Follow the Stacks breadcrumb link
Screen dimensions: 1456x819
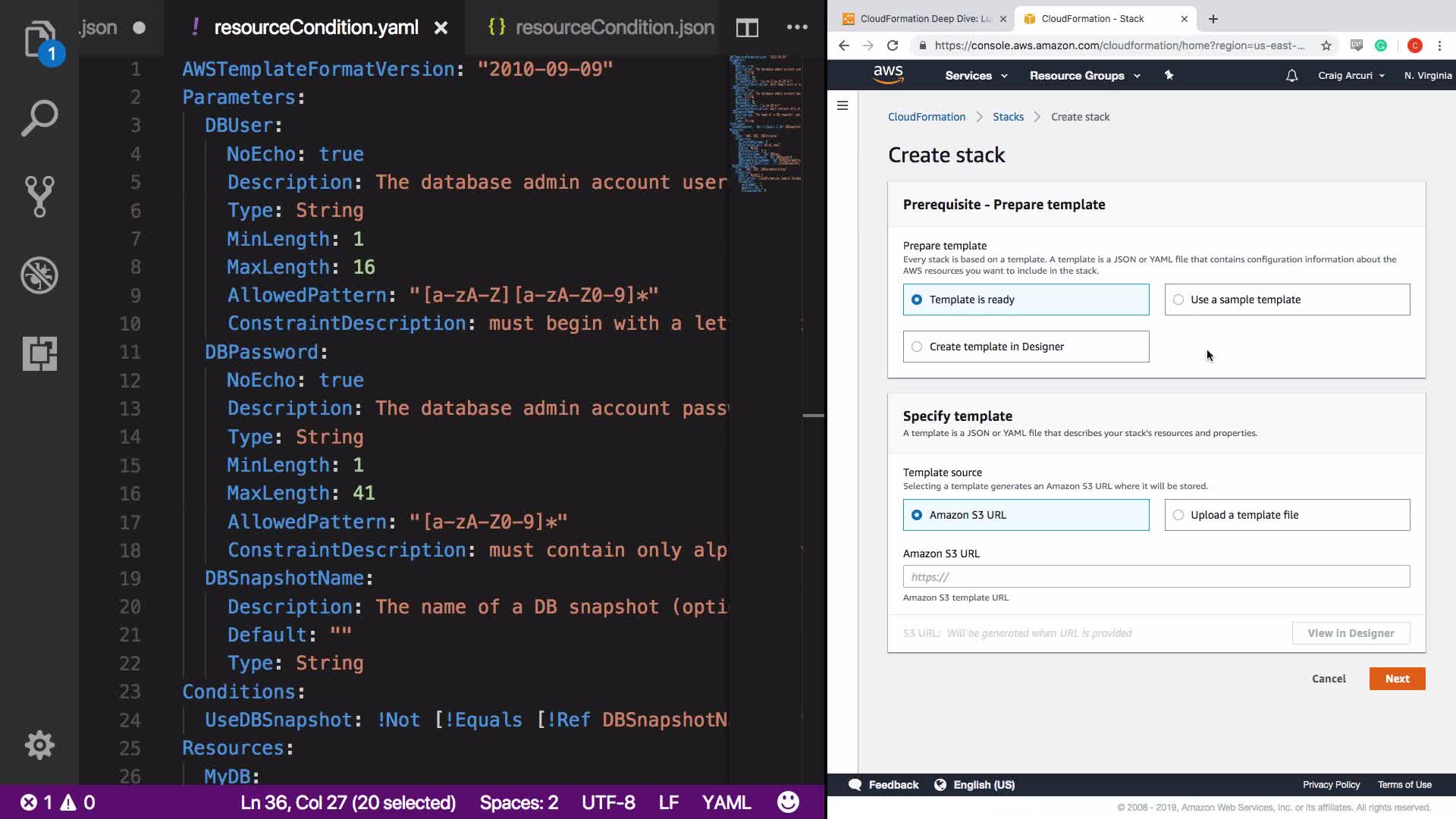point(1008,117)
